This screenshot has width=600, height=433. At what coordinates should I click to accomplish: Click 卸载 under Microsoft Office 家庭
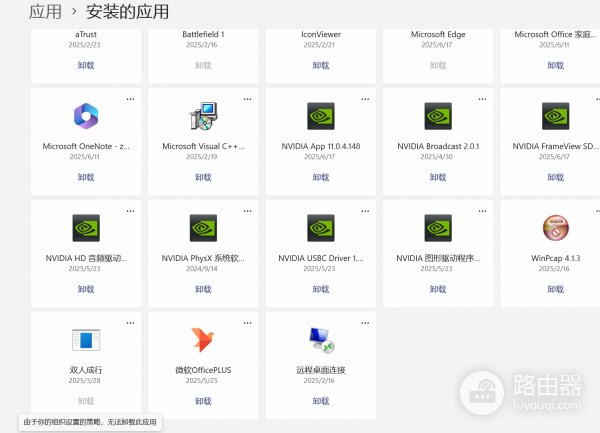pyautogui.click(x=556, y=65)
